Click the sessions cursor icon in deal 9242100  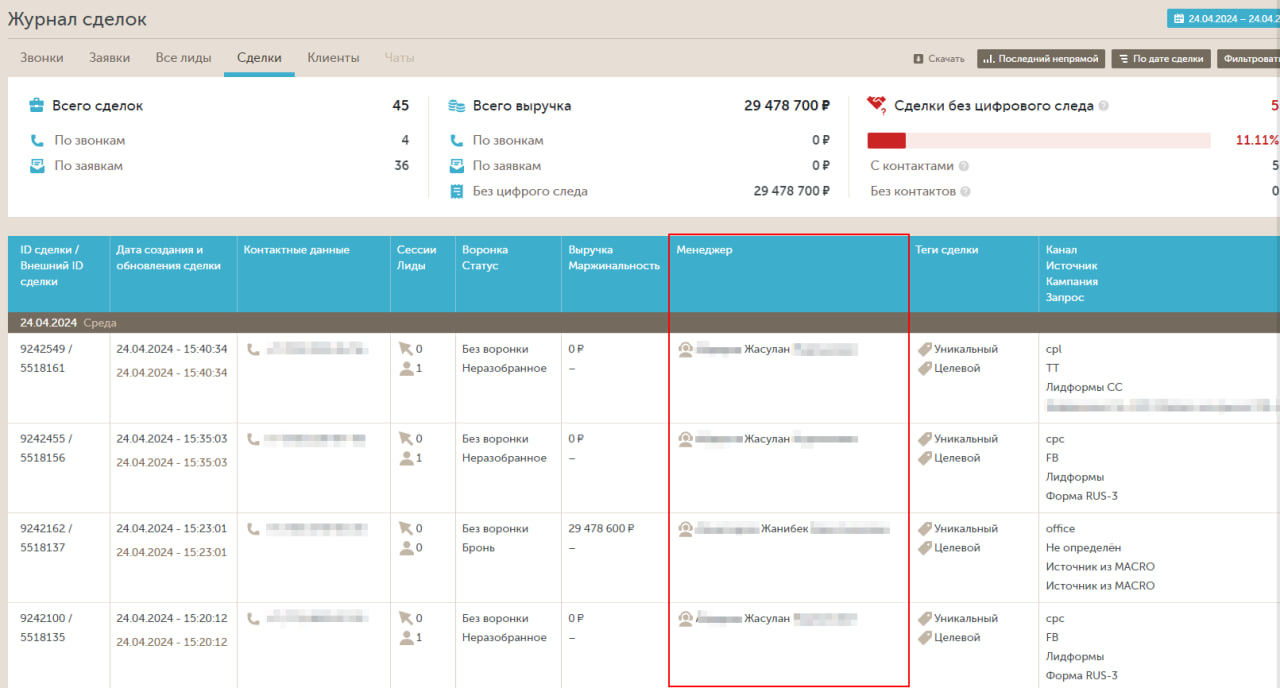click(405, 618)
